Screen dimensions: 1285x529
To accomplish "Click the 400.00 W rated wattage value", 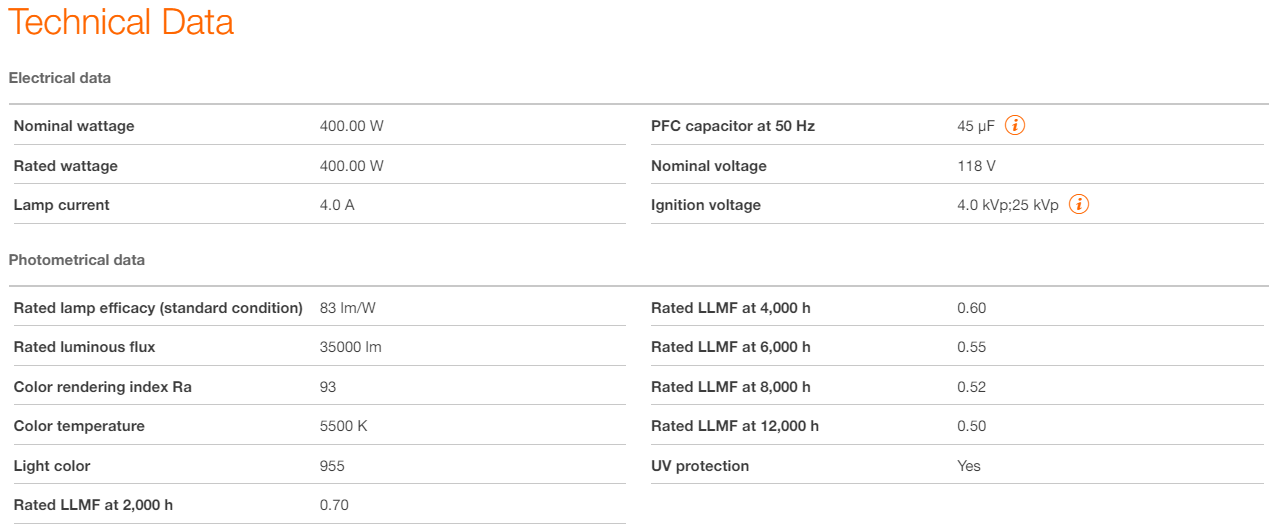I will point(352,166).
